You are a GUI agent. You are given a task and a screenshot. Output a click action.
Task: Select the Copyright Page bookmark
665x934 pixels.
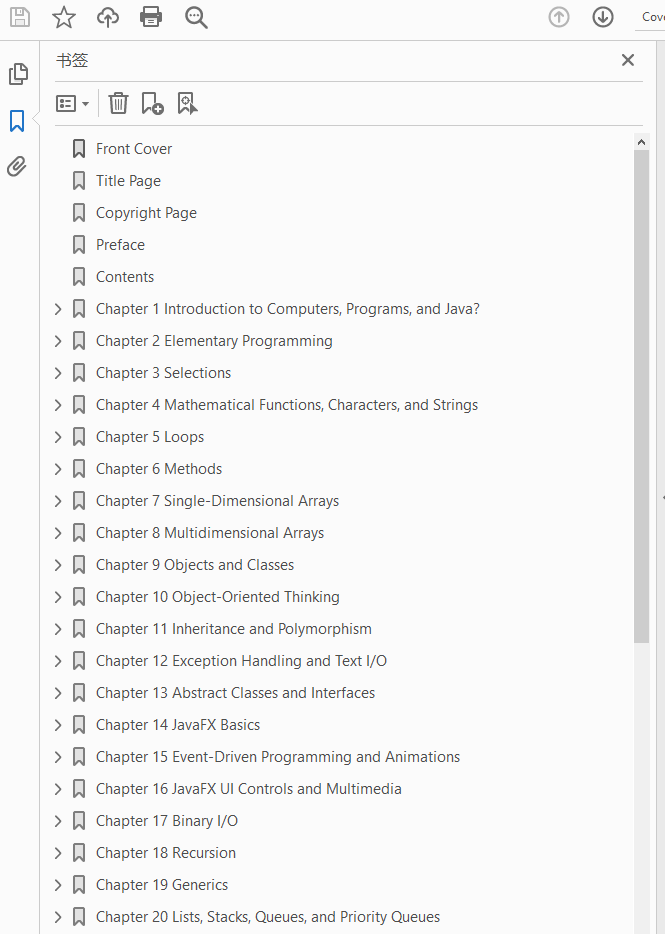pyautogui.click(x=146, y=213)
